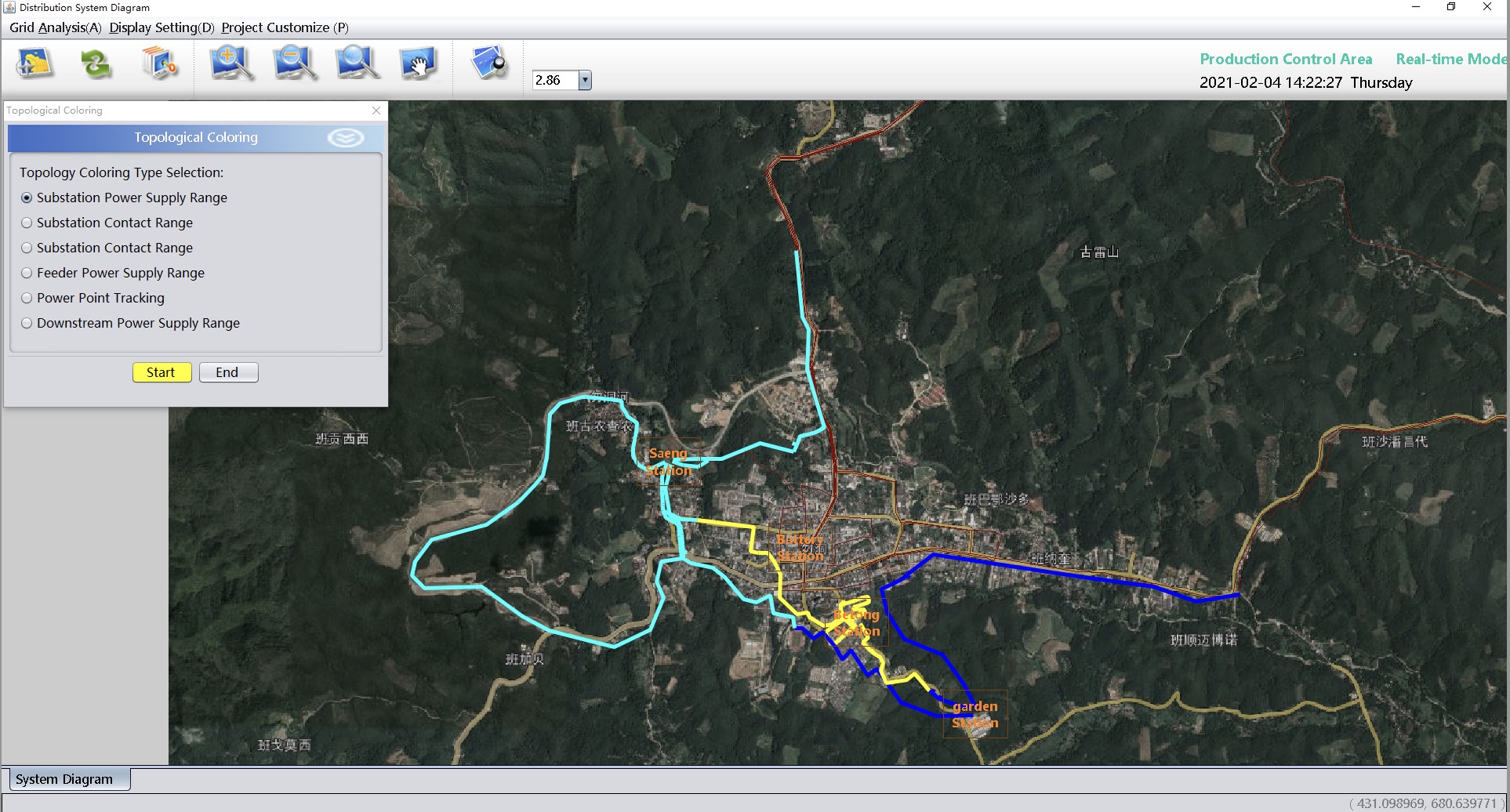Switch to the System Diagram tab
Screen dimensions: 1510x812
[64, 779]
